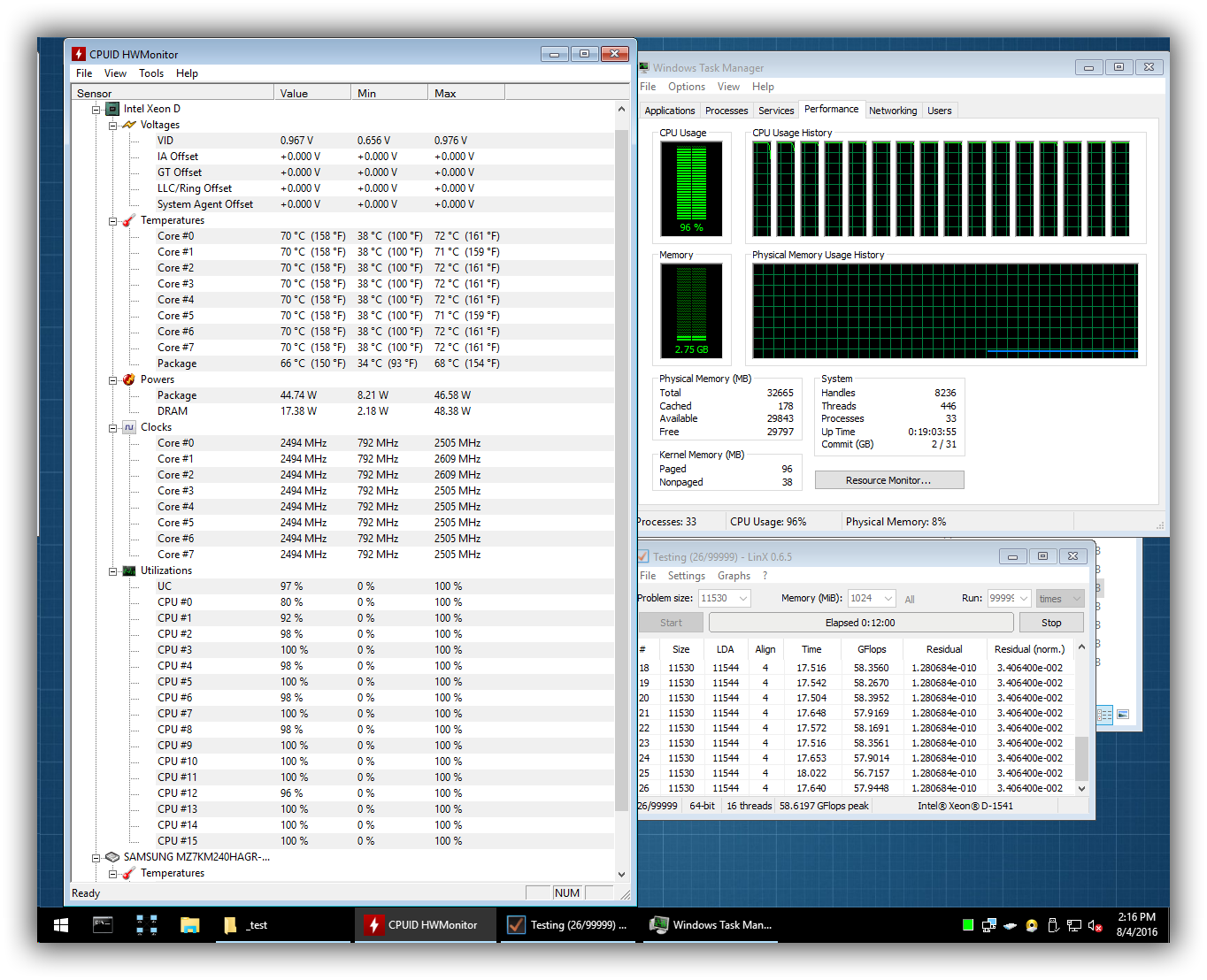The image size is (1207, 980).
Task: Open HWMonitor View menu
Action: coord(115,73)
